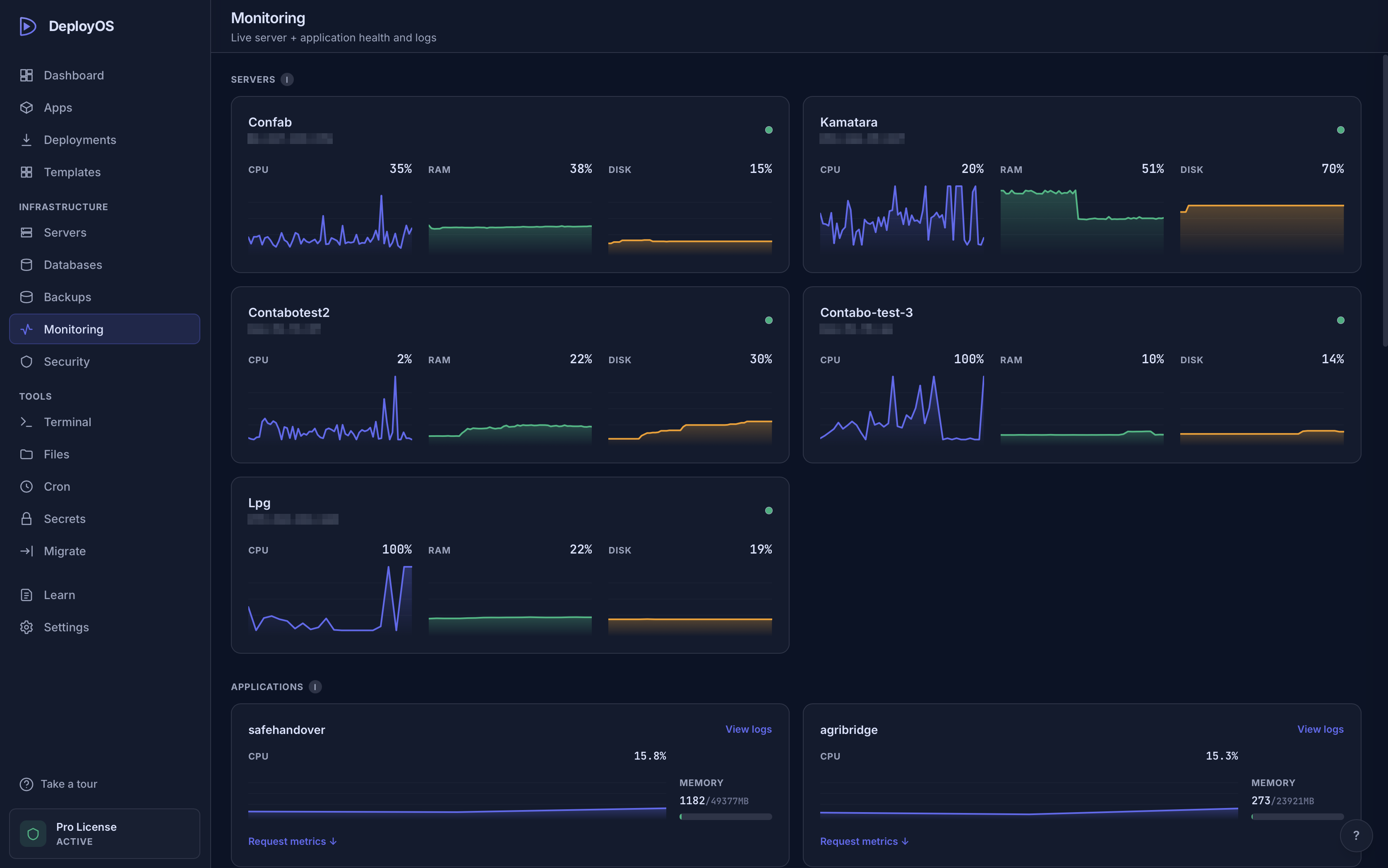Click Contabo-test-3 CPU 100% value
This screenshot has height=868, width=1388.
968,360
